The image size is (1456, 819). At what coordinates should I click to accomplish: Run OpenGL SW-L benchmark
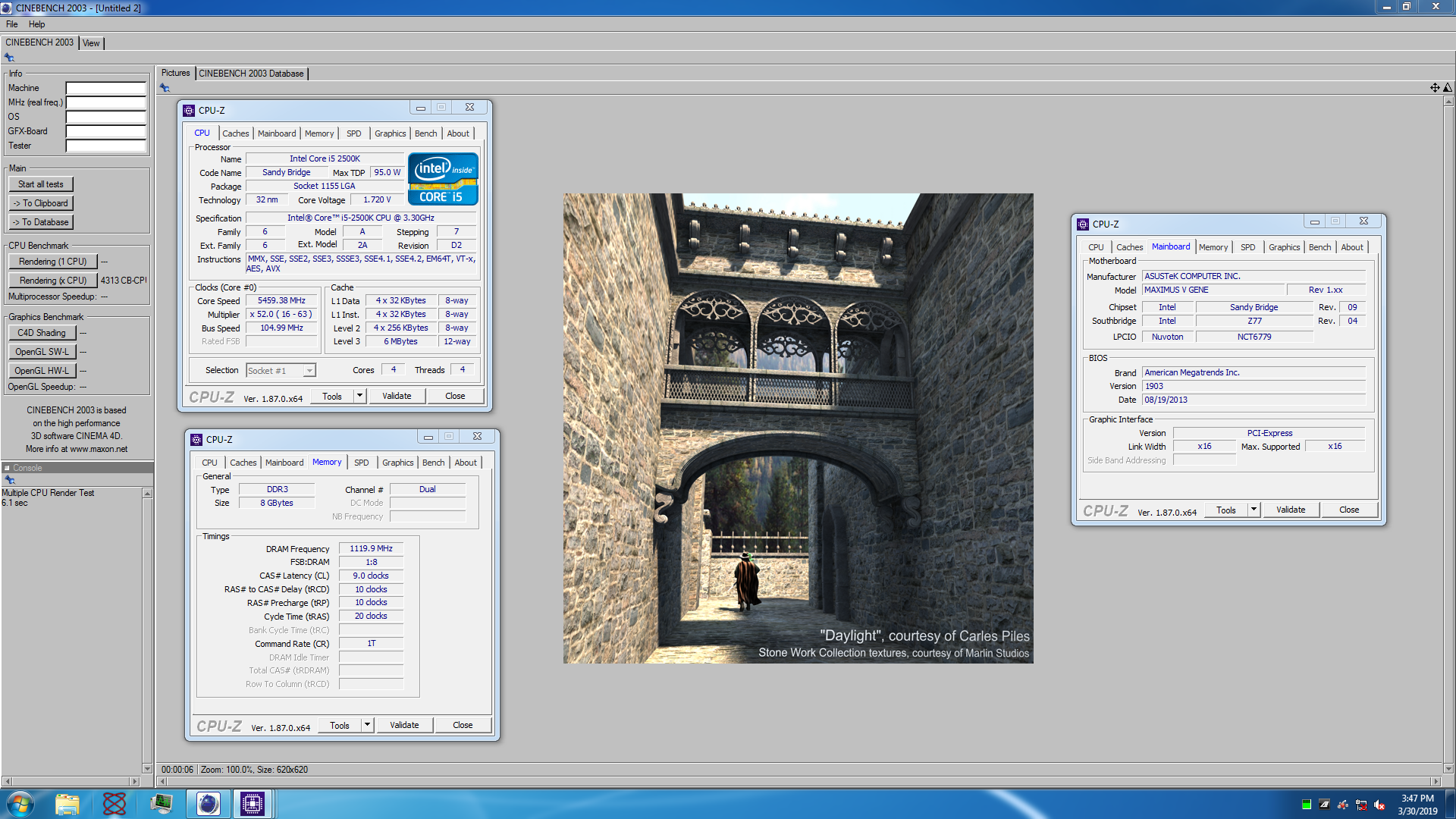(42, 352)
